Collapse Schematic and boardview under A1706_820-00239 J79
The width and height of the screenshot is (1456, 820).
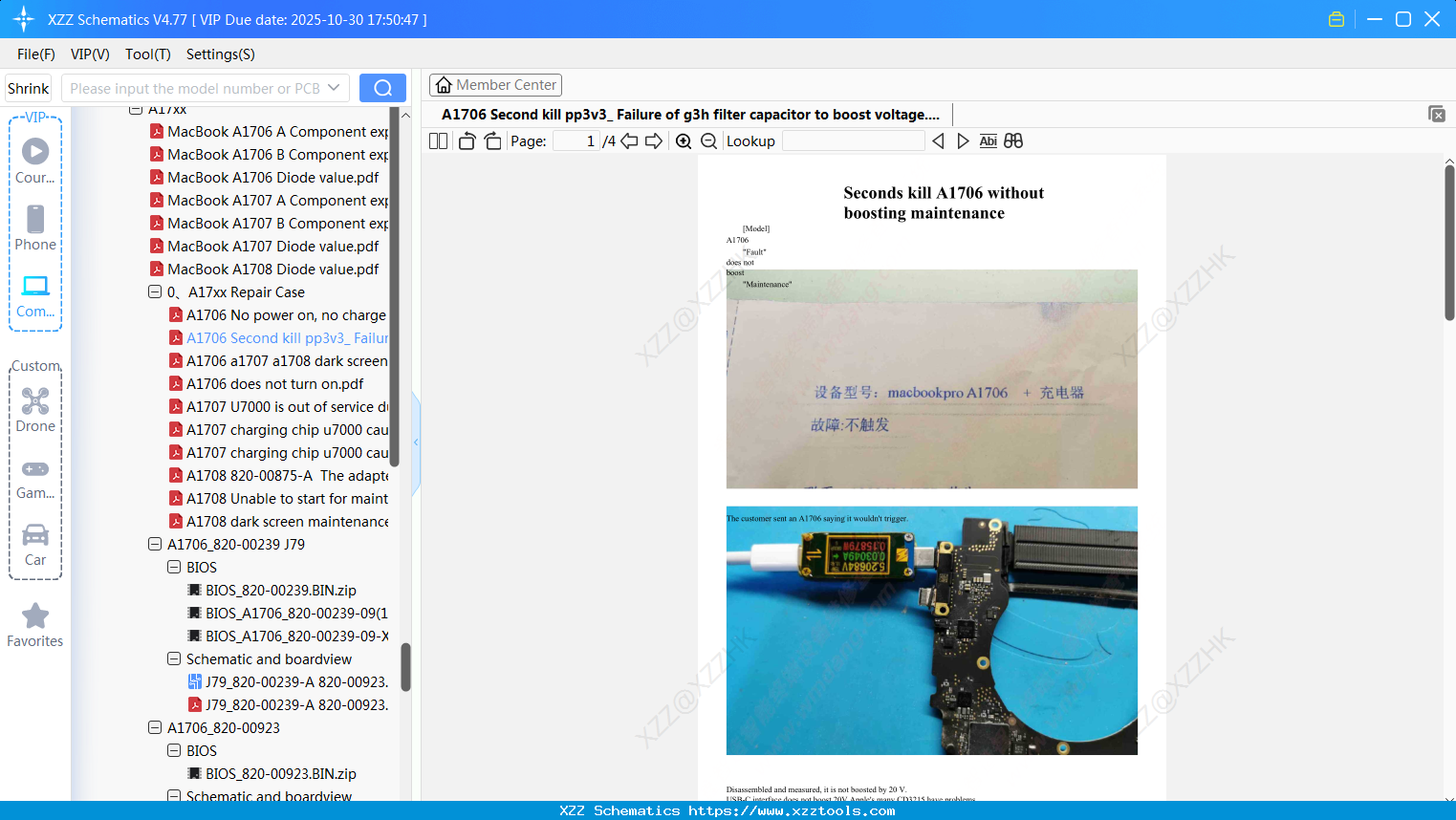tap(174, 658)
